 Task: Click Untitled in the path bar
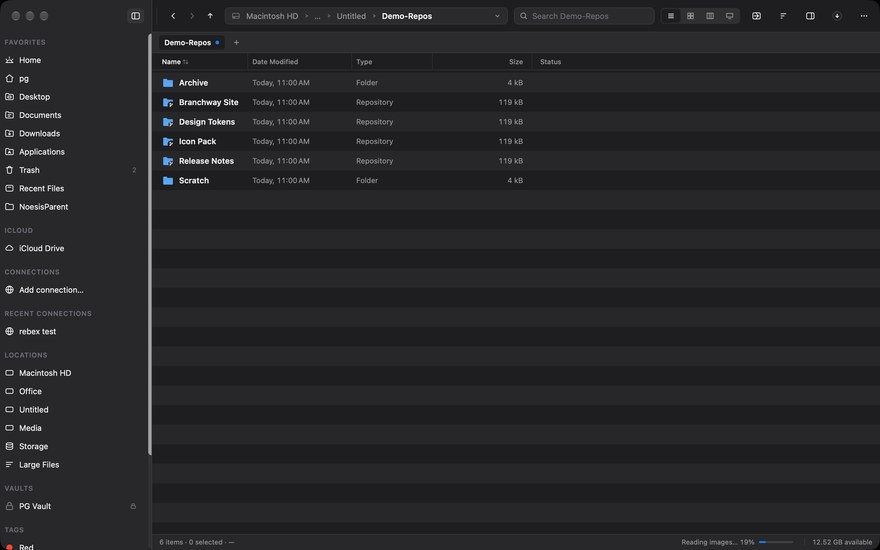tap(351, 16)
